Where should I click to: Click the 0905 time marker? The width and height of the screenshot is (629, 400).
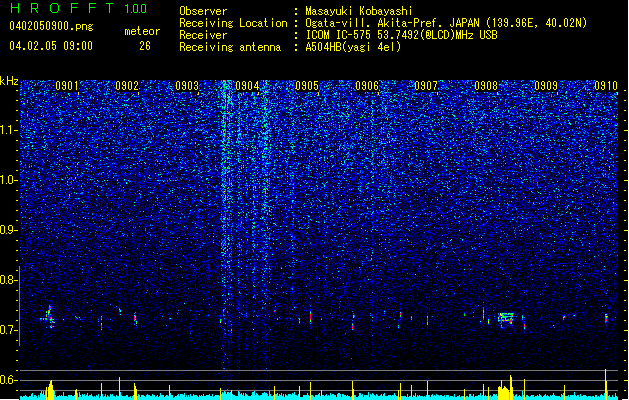point(307,86)
